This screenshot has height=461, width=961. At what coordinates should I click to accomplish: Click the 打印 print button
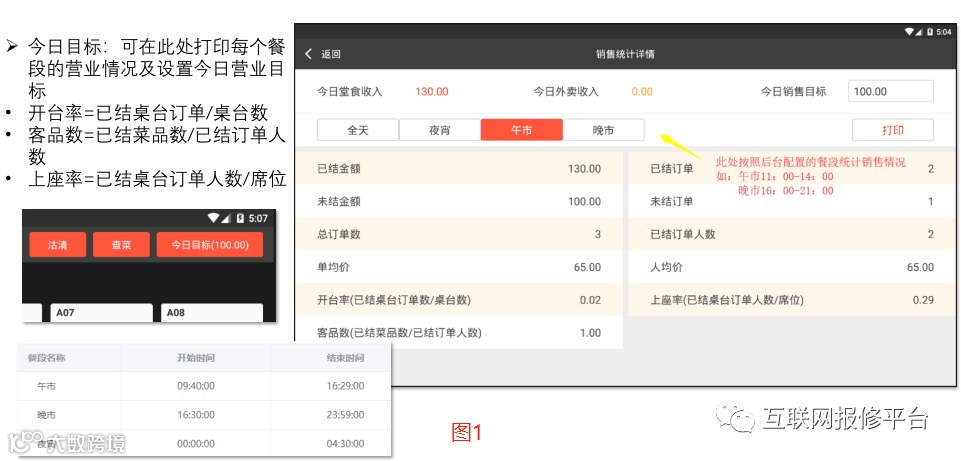coord(893,130)
